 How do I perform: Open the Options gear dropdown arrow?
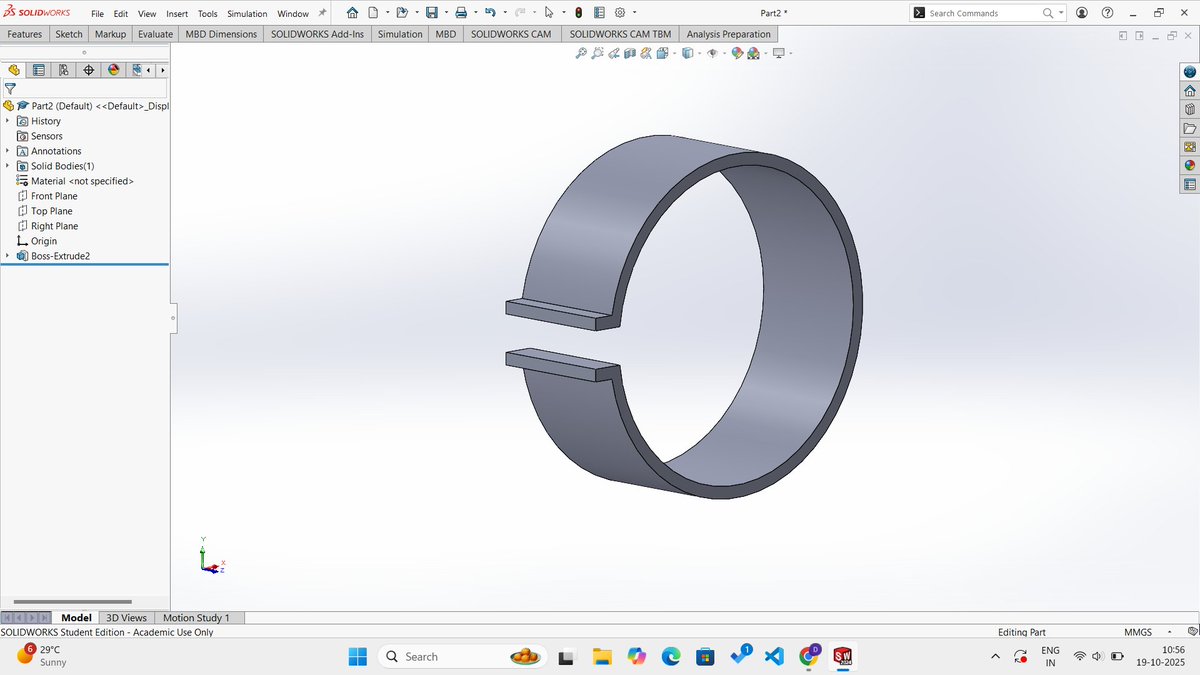click(634, 13)
